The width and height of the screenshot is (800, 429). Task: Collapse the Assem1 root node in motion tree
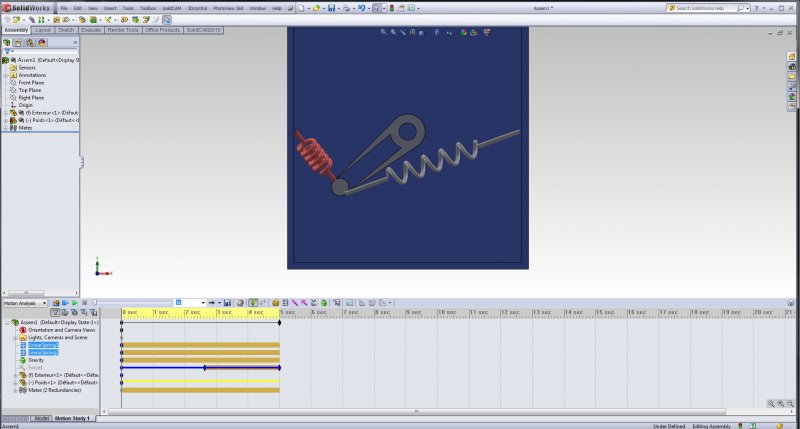tap(7, 322)
